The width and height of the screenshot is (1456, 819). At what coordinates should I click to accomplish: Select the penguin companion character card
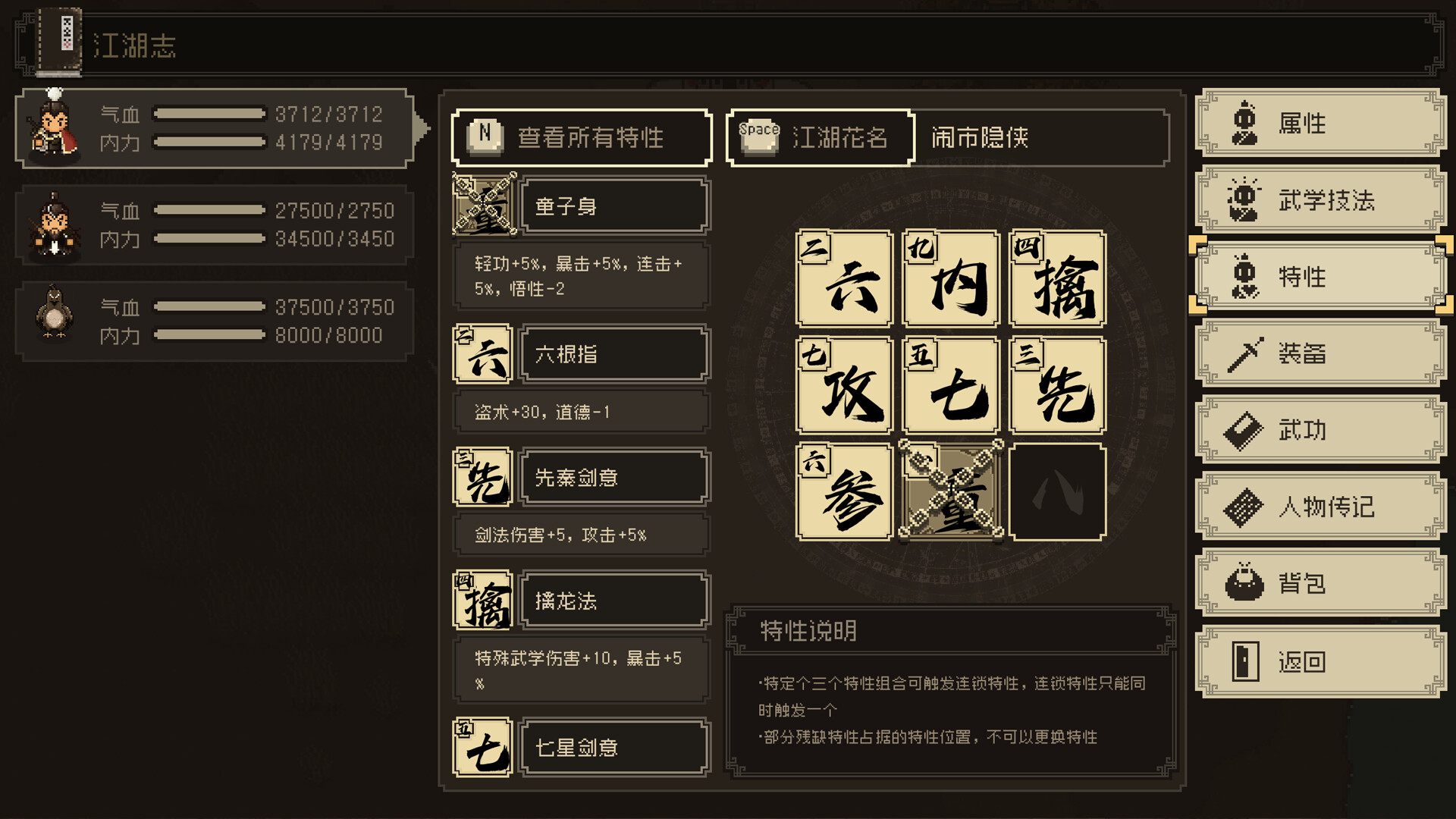pos(215,322)
